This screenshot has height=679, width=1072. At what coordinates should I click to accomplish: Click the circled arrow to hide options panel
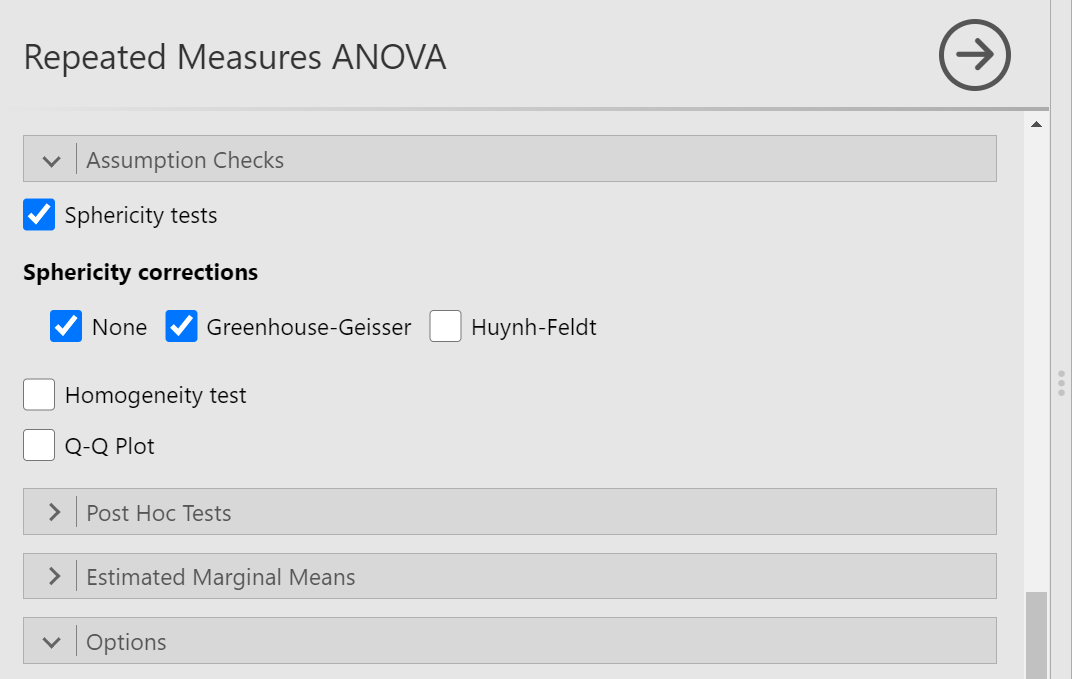coord(974,55)
